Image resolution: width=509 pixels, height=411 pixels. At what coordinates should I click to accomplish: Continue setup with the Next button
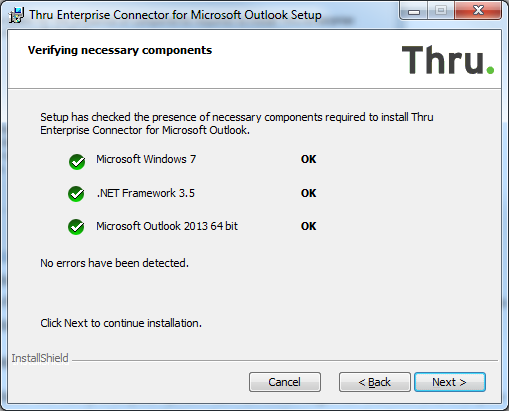coord(450,382)
